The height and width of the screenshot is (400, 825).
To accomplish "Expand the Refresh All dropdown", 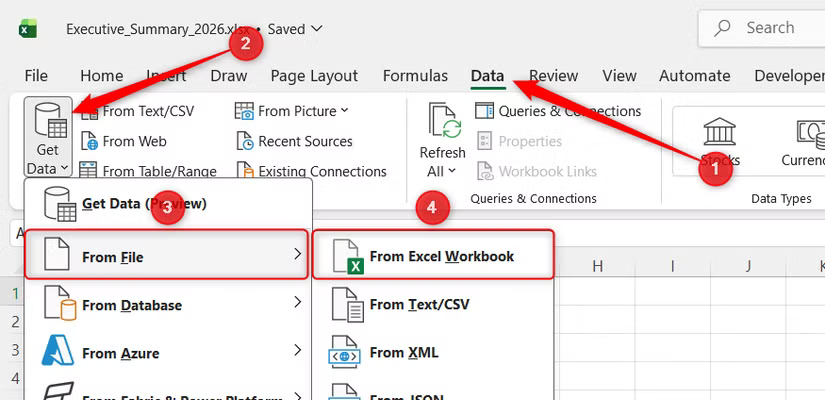I will (442, 160).
